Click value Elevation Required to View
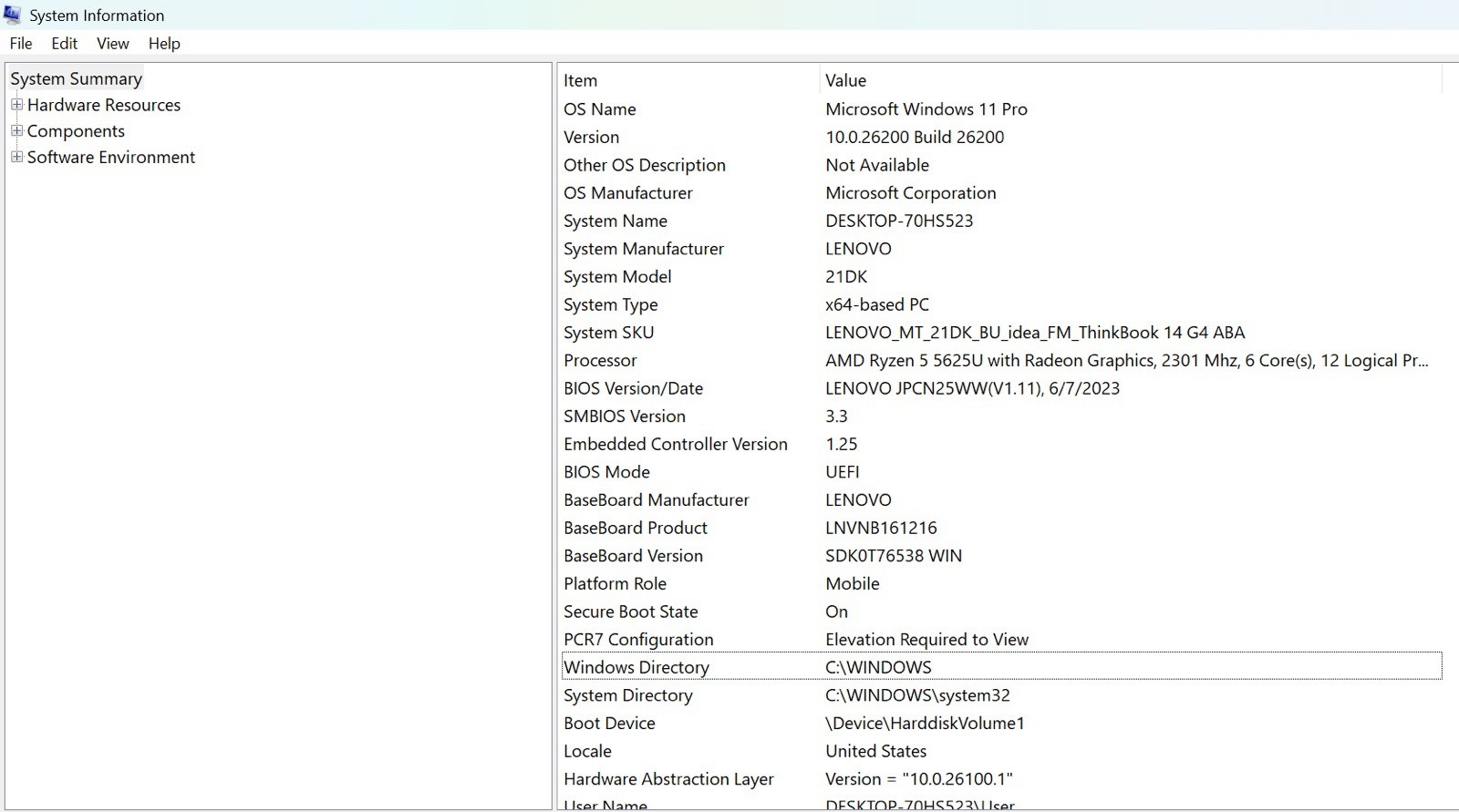Image resolution: width=1459 pixels, height=812 pixels. (x=926, y=640)
